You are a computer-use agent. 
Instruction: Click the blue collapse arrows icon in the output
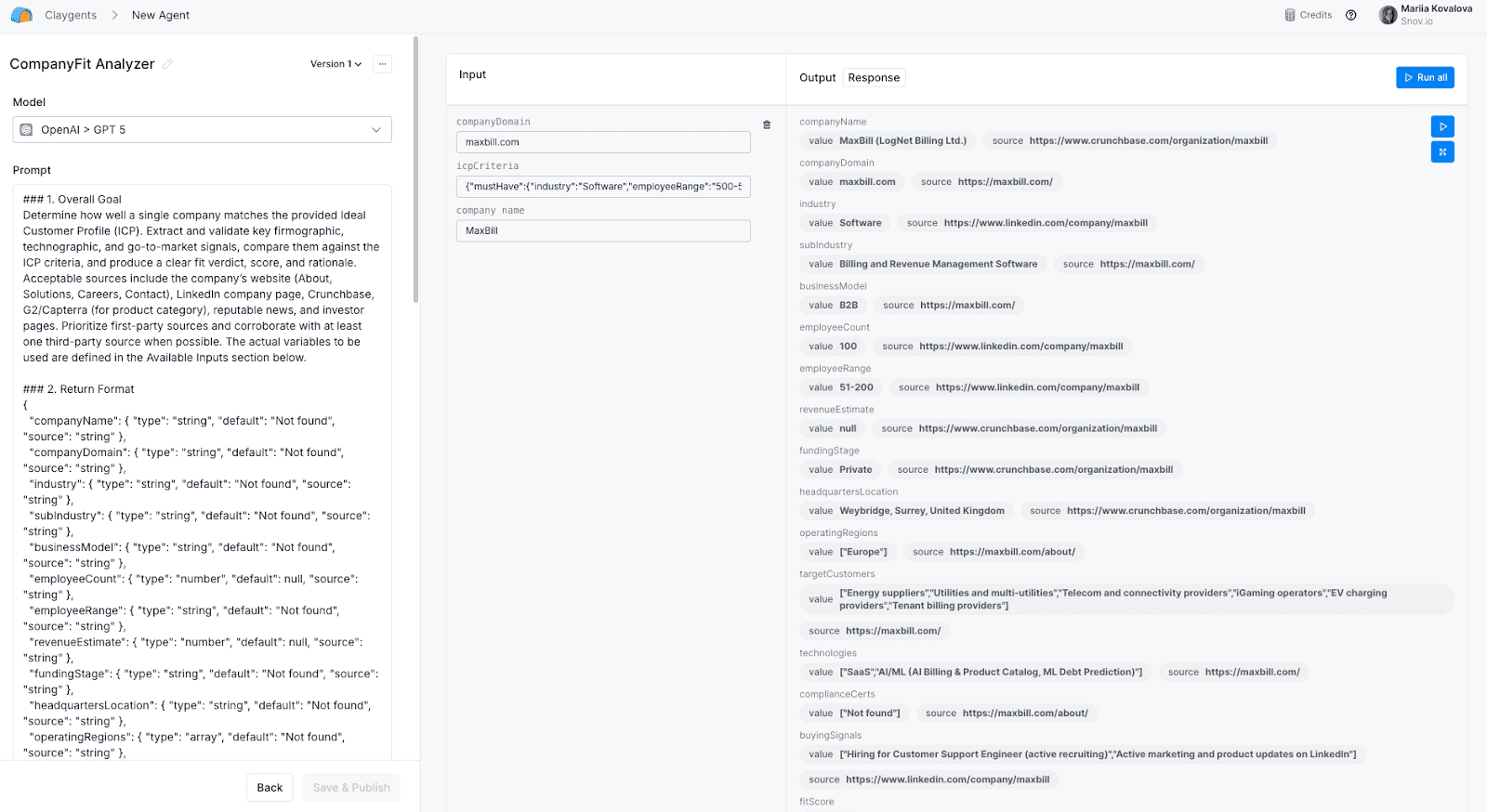(x=1442, y=152)
